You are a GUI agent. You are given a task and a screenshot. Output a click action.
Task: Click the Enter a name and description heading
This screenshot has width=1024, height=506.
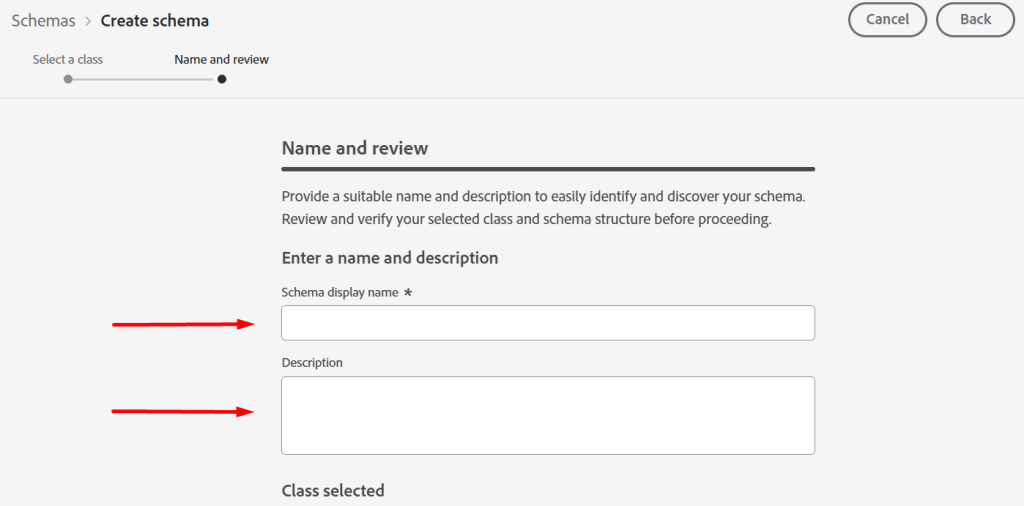click(390, 258)
